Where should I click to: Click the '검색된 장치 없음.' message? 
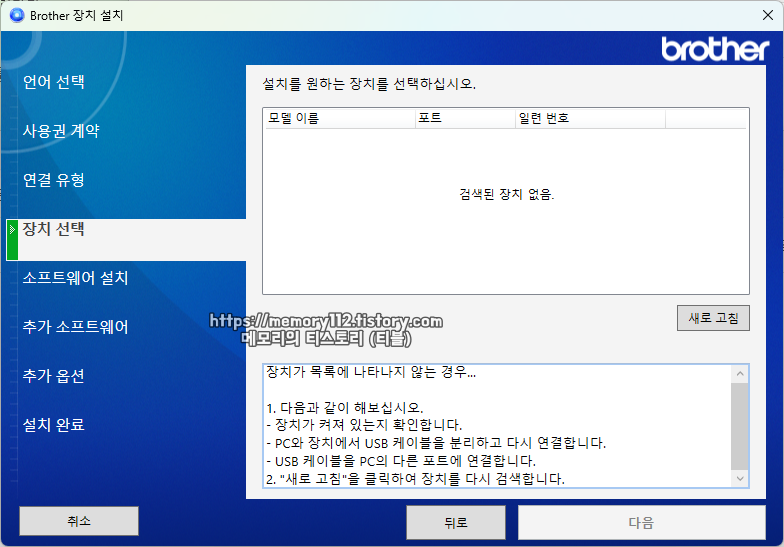pos(506,194)
